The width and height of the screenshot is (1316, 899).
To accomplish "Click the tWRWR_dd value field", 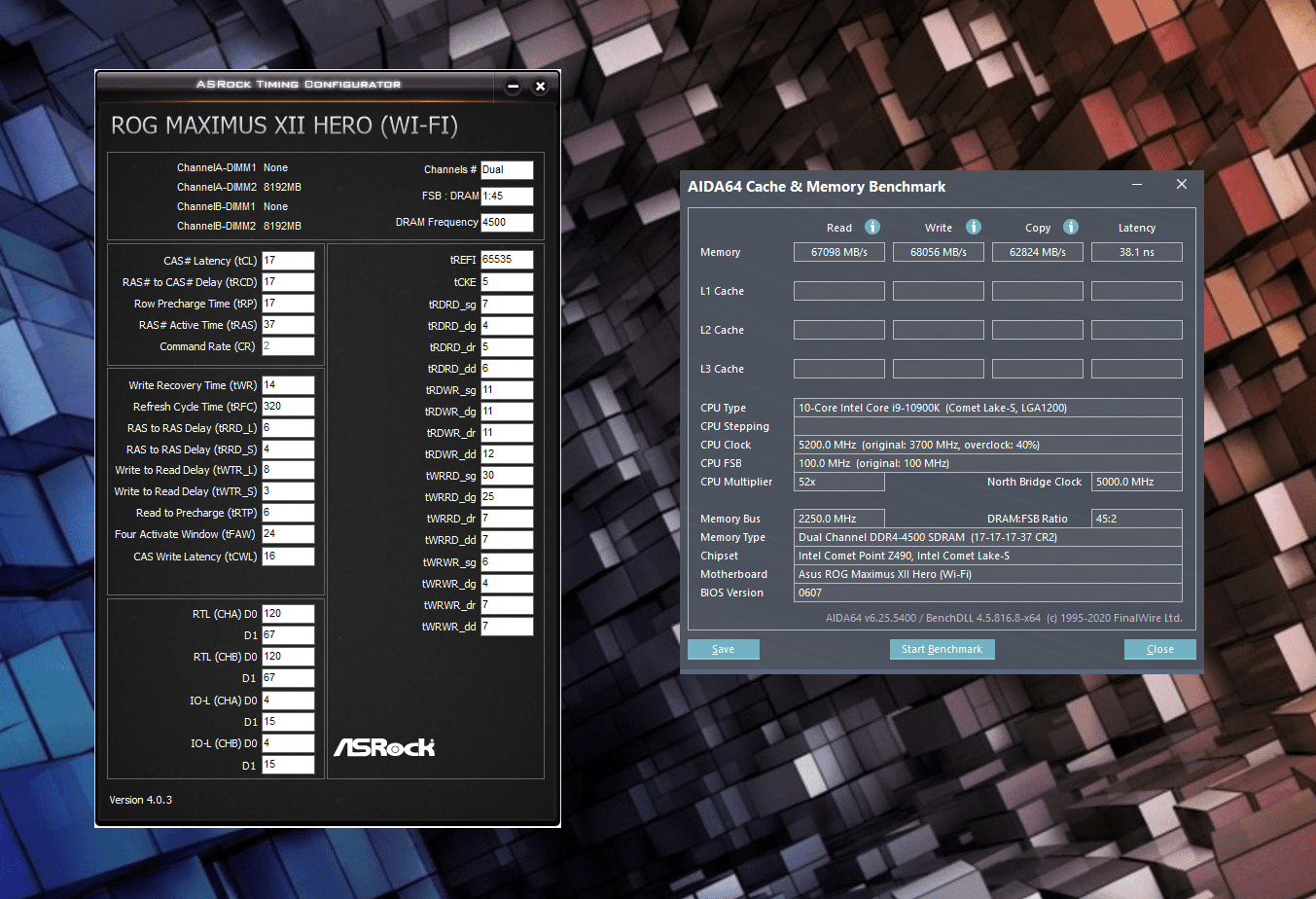I will 507,627.
